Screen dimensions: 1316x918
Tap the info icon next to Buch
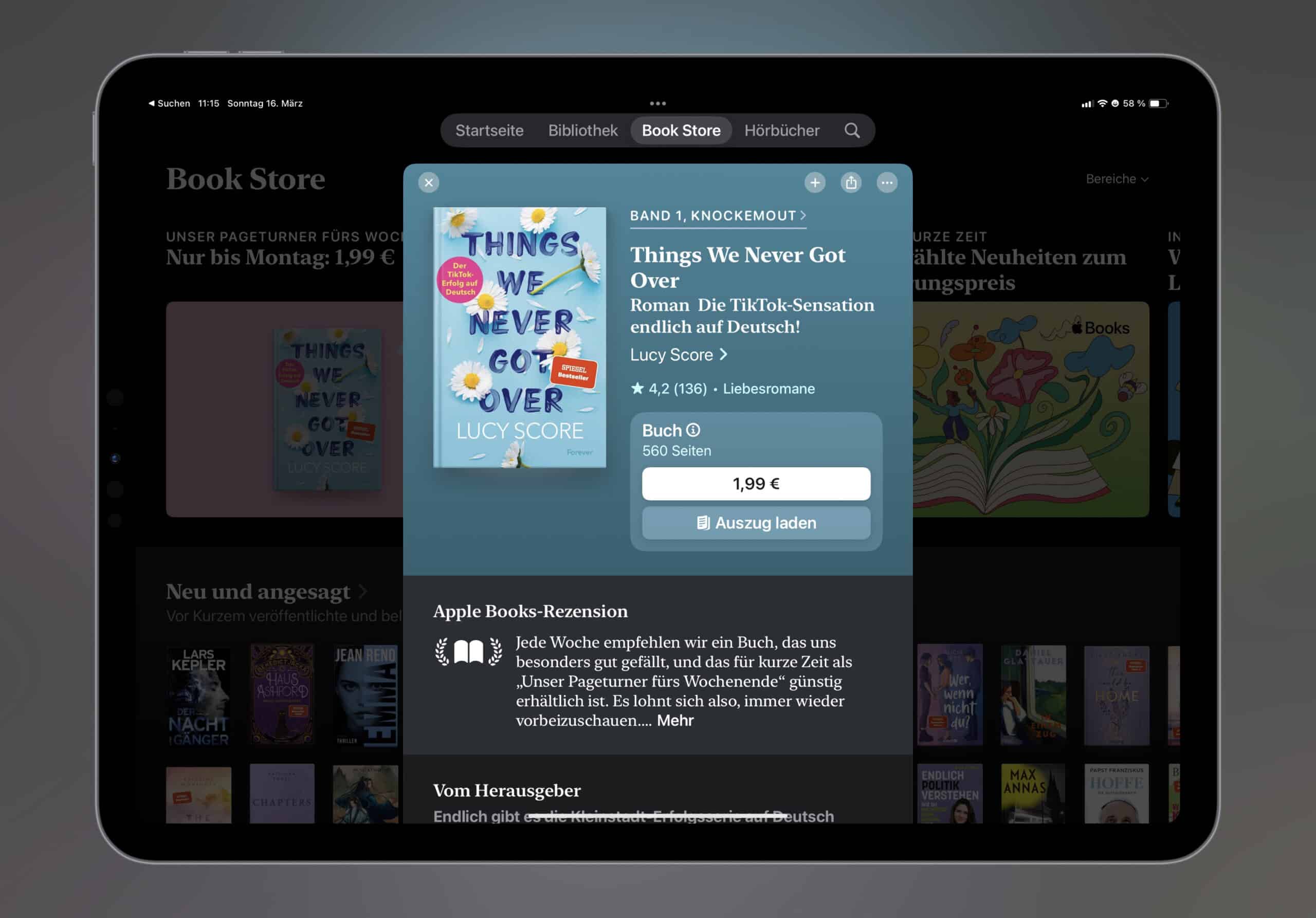point(693,430)
